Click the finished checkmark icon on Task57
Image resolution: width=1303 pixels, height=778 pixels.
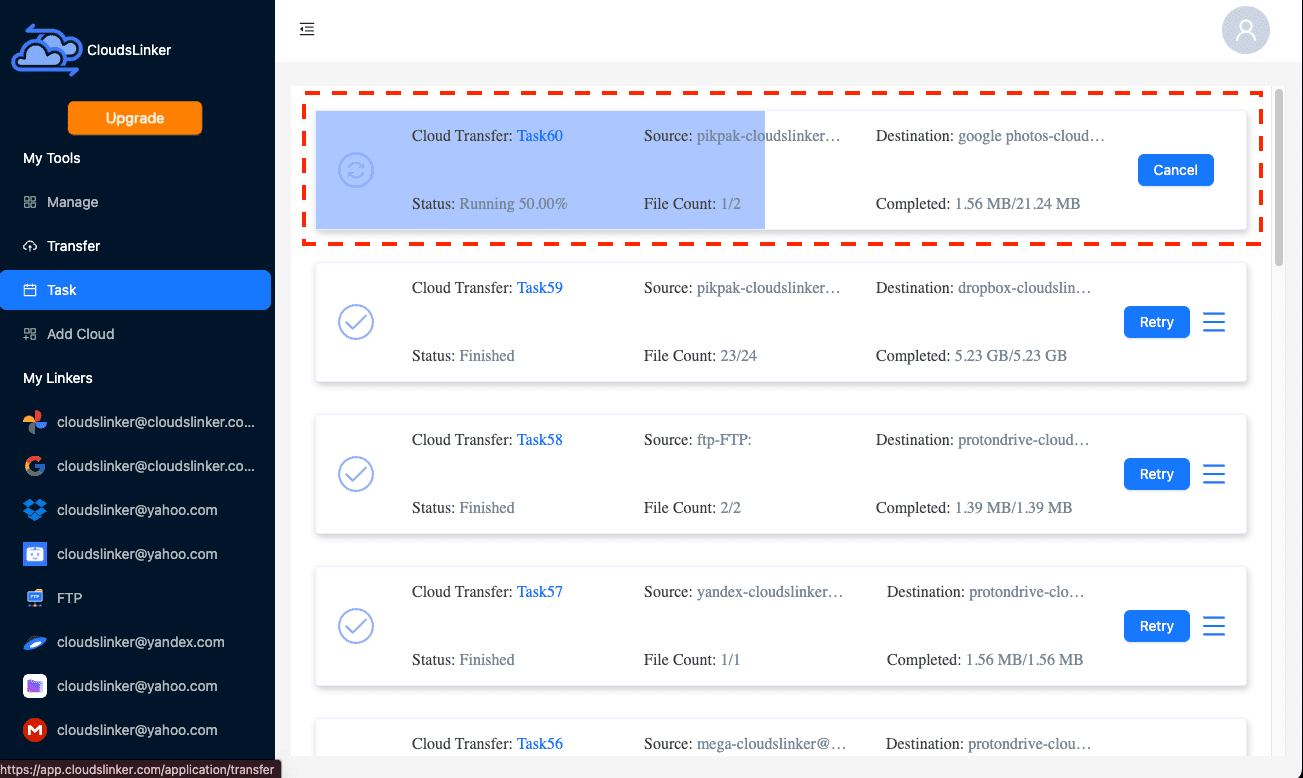(356, 626)
